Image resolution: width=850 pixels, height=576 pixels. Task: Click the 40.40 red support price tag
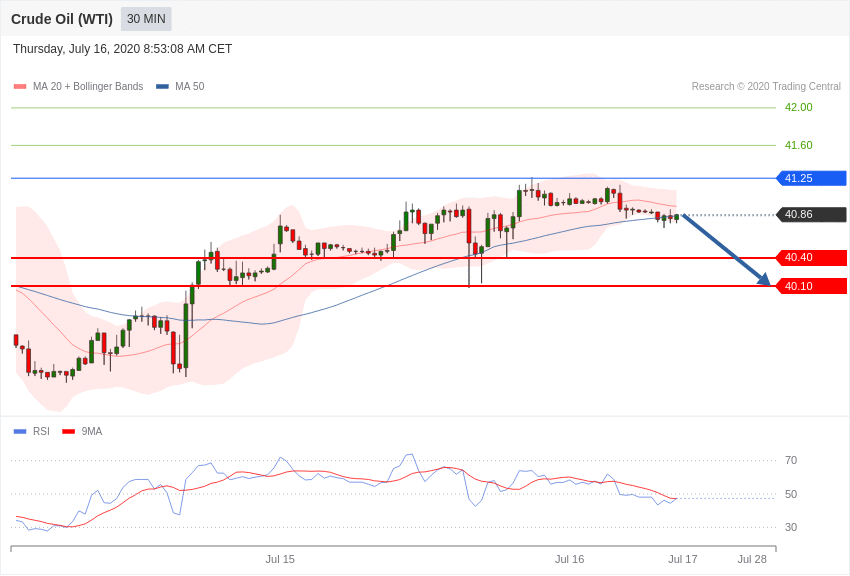coord(812,257)
